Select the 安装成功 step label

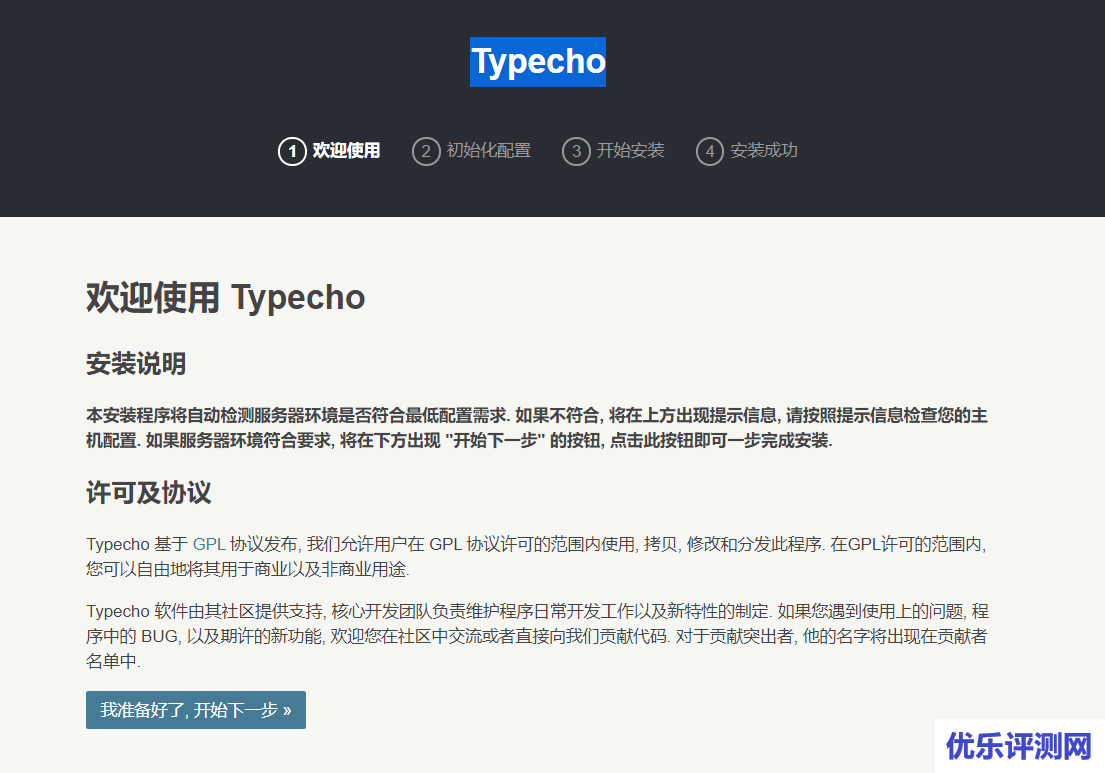(x=763, y=151)
